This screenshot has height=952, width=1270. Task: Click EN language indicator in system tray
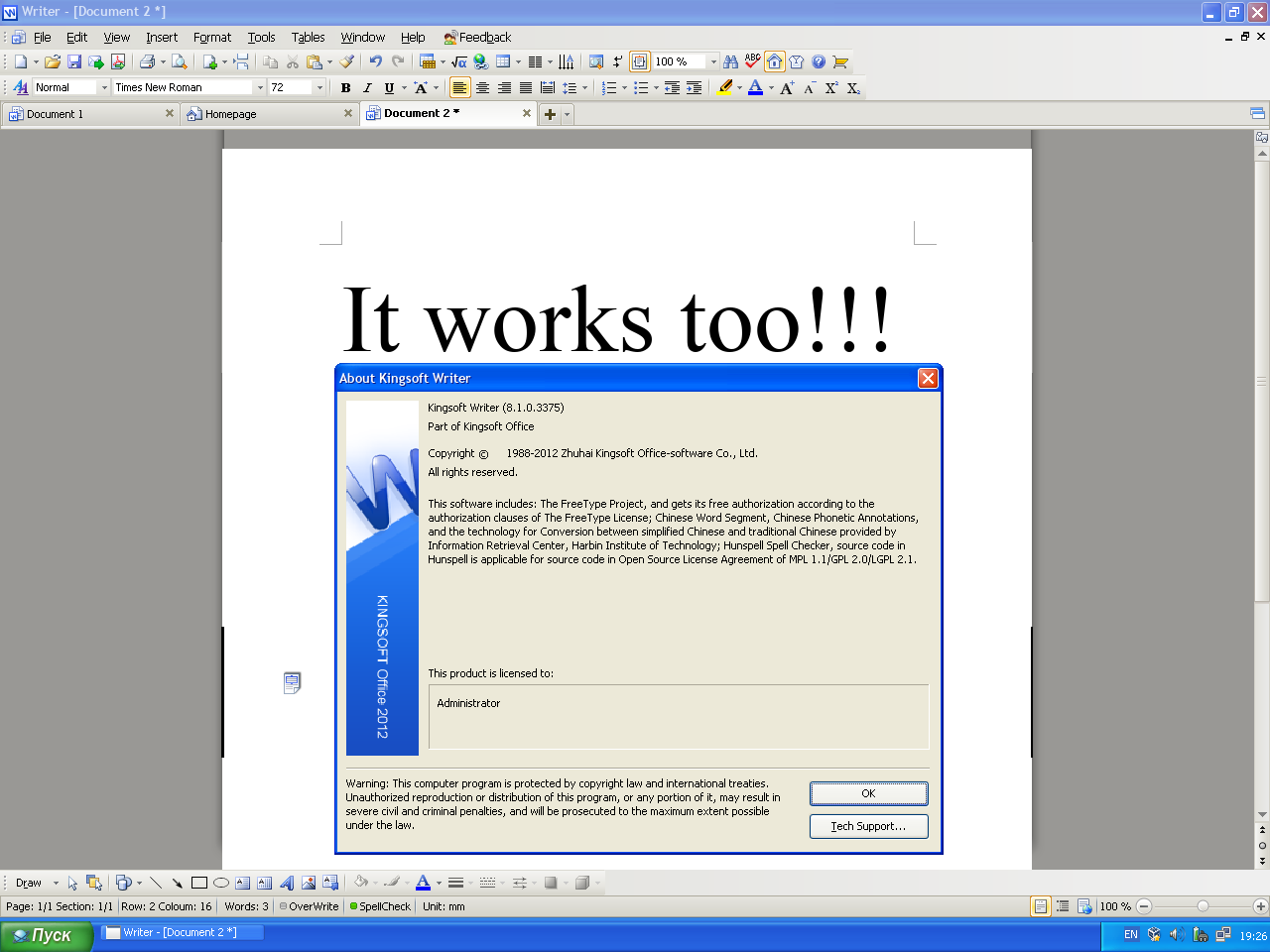tap(1130, 934)
